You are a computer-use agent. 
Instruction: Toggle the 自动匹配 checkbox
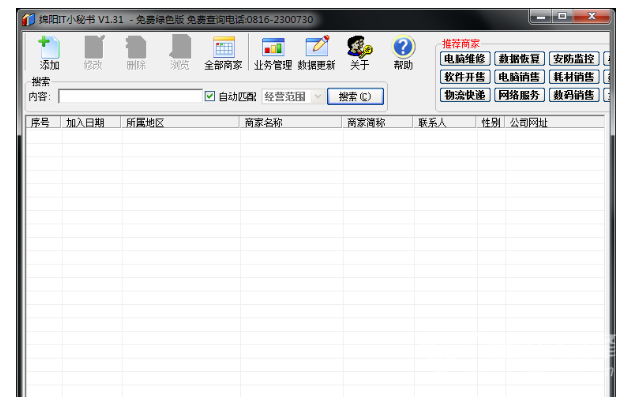(x=210, y=96)
